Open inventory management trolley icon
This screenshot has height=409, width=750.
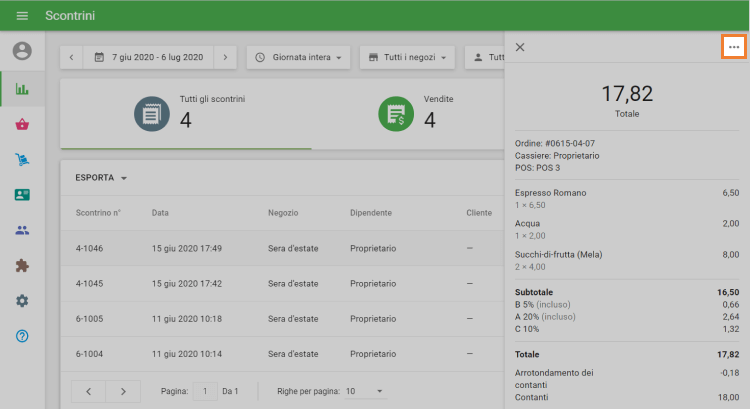click(x=22, y=159)
